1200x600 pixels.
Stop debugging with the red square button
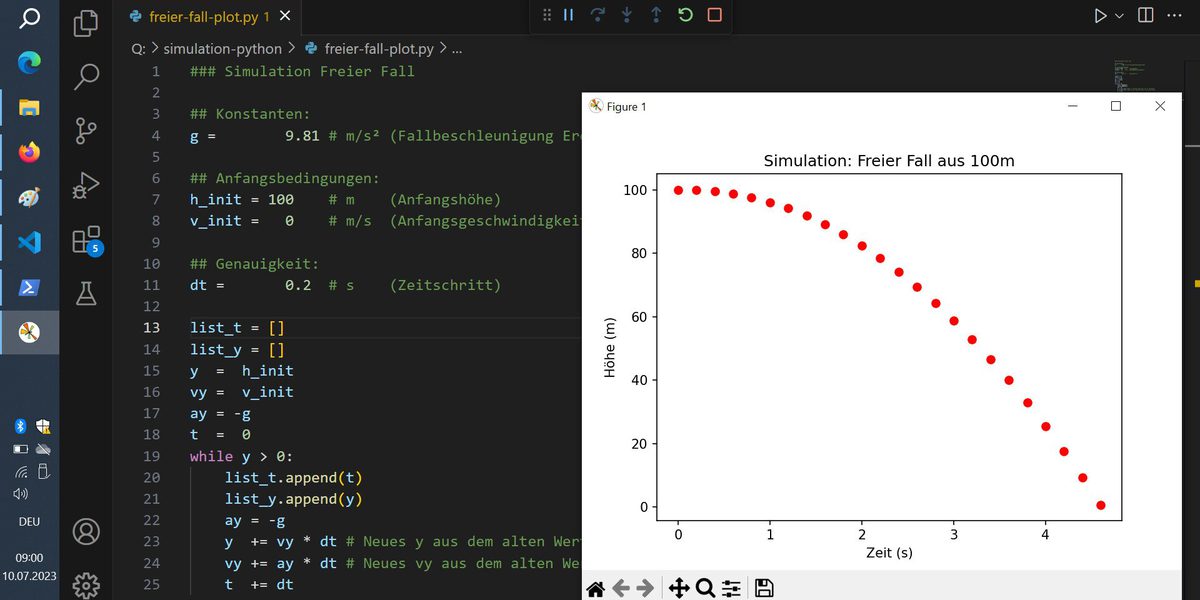(714, 15)
